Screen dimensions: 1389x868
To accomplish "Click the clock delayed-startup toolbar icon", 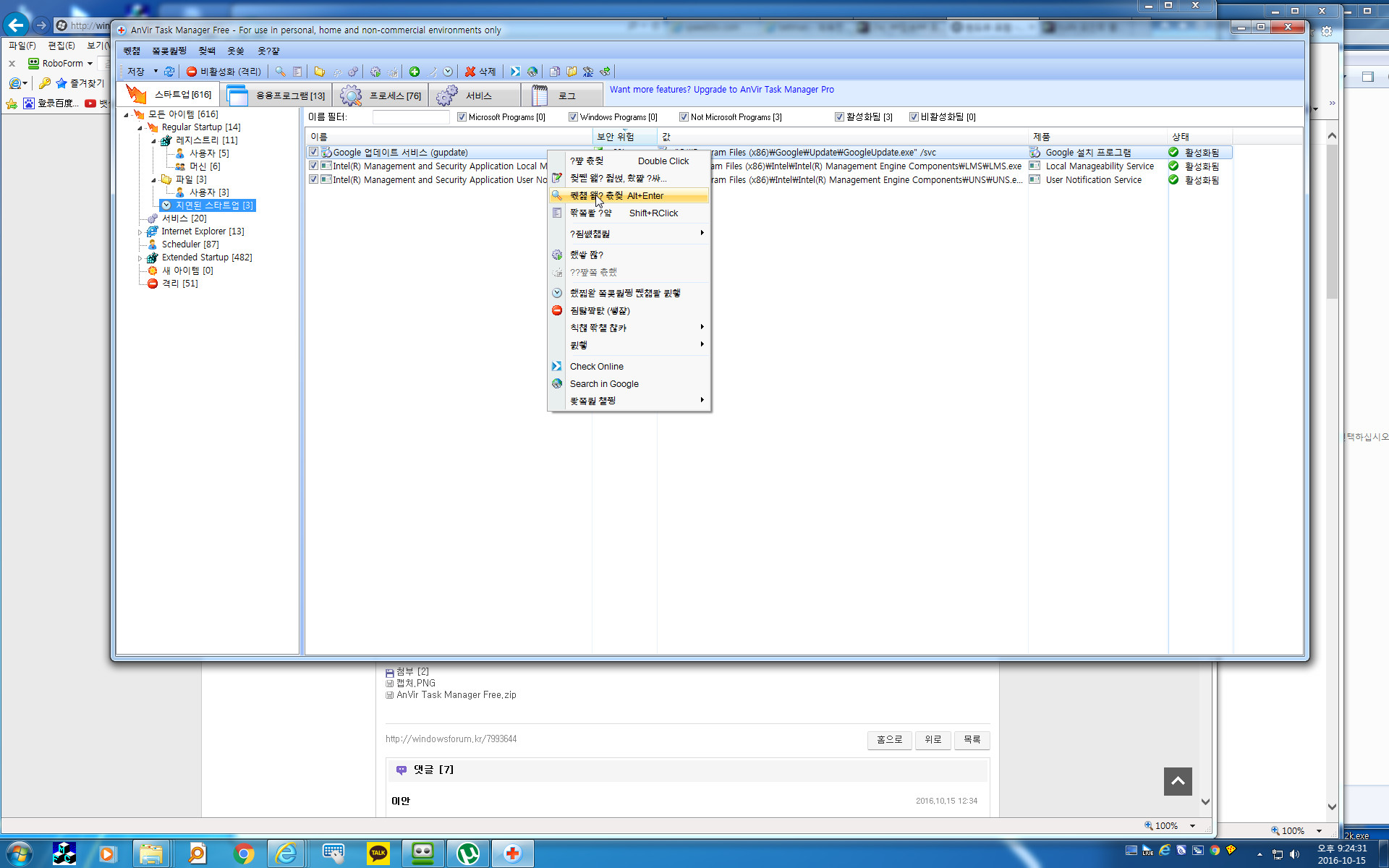I will pyautogui.click(x=449, y=72).
